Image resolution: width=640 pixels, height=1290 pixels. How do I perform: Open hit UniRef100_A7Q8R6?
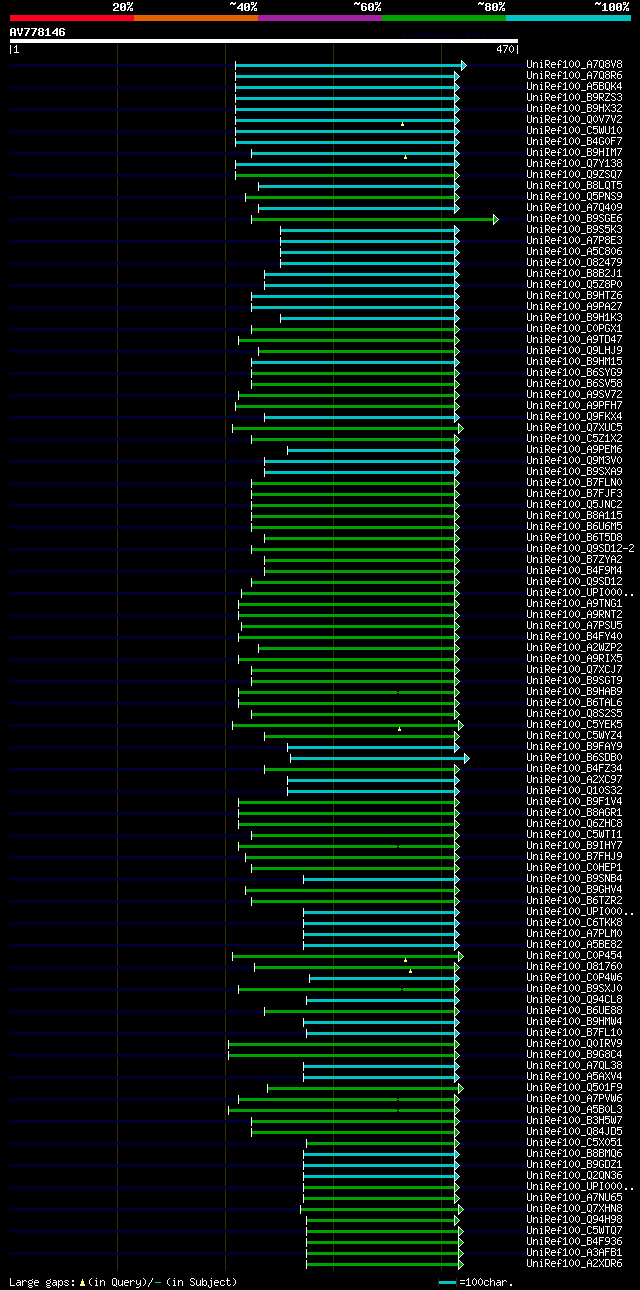(574, 76)
